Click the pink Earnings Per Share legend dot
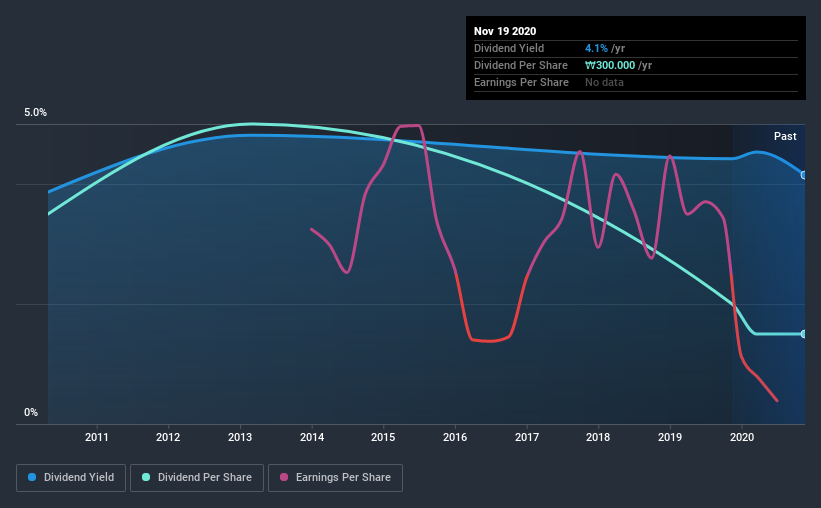This screenshot has width=821, height=508. [x=284, y=477]
